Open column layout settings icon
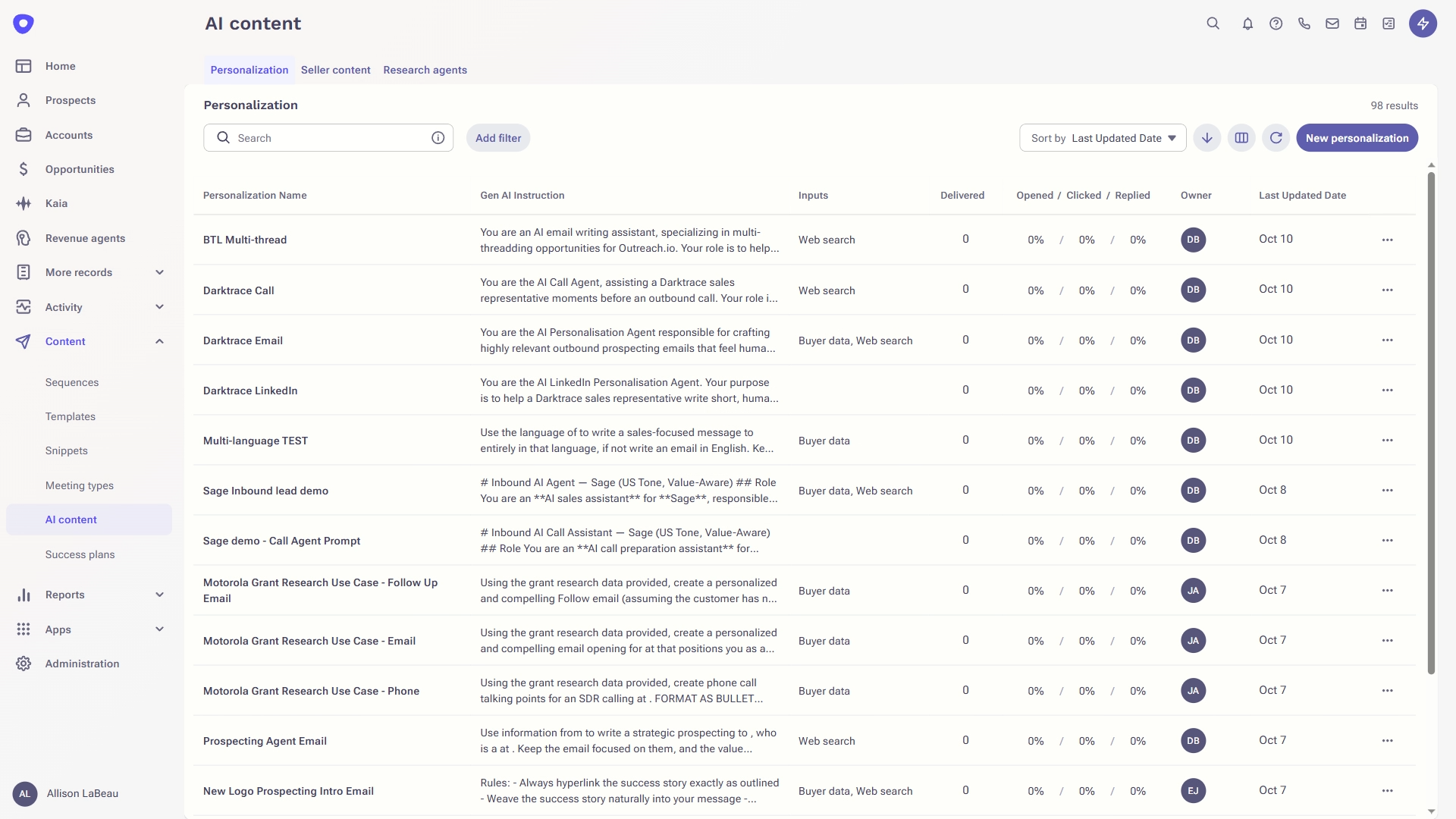 point(1241,138)
